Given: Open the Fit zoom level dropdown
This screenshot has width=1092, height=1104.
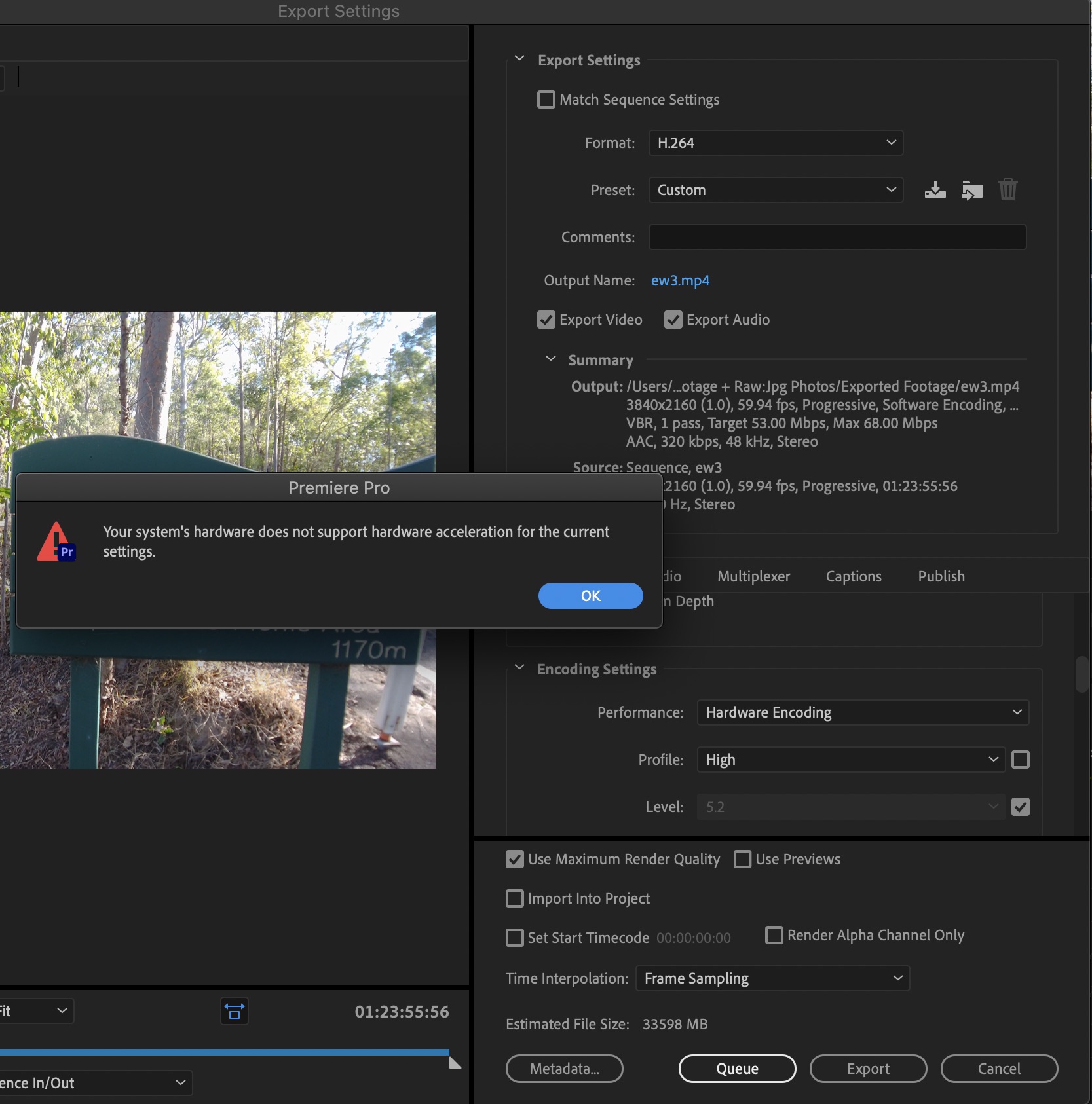Looking at the screenshot, I should [36, 1011].
